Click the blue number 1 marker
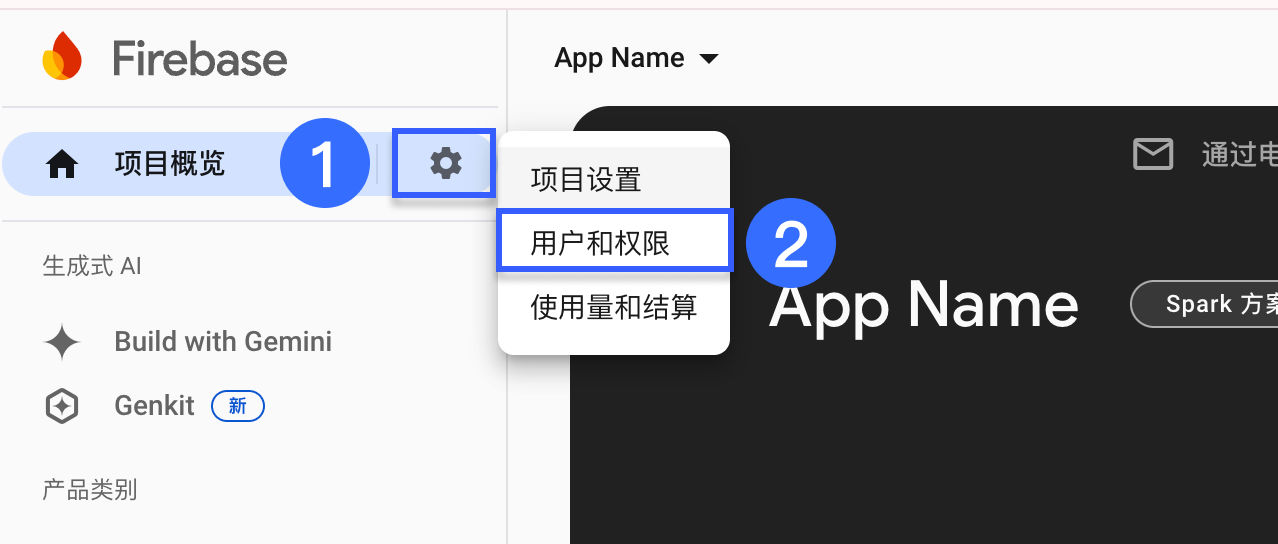Viewport: 1278px width, 544px height. pos(325,163)
